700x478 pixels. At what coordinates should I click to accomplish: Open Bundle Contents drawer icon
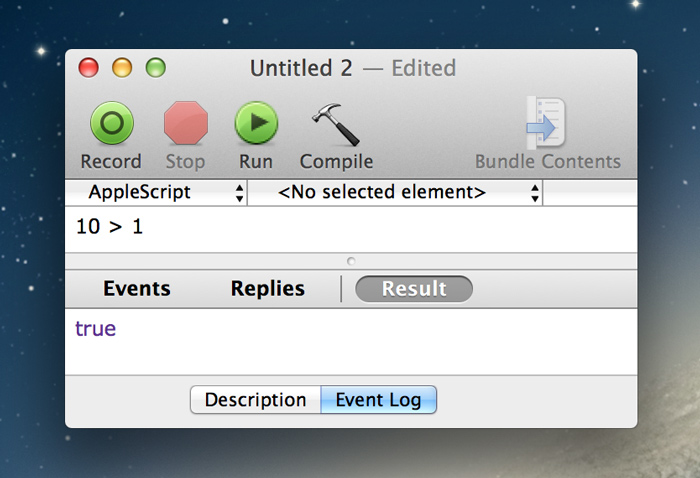pos(546,123)
